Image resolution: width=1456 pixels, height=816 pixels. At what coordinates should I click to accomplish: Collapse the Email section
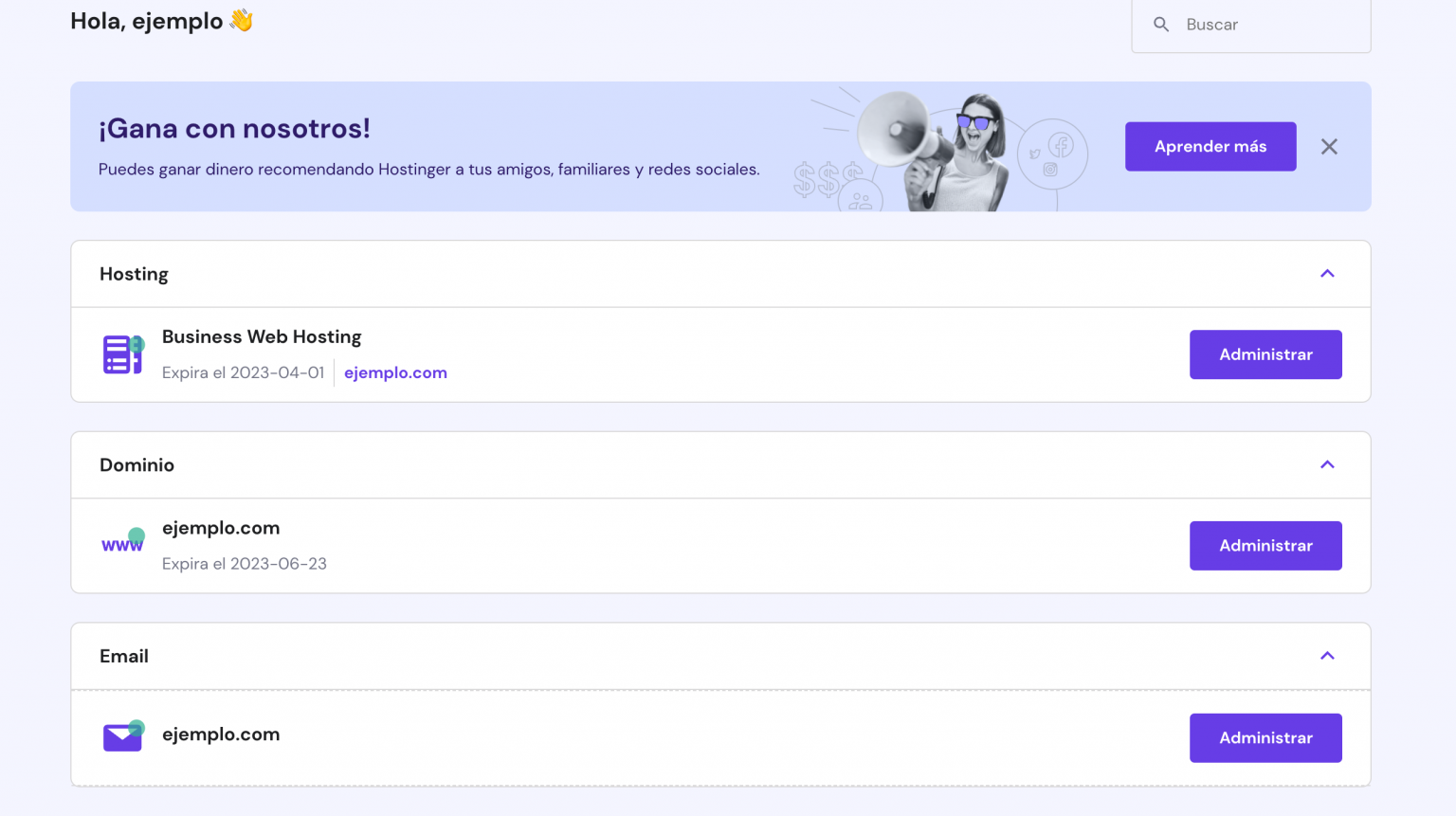click(x=1328, y=656)
